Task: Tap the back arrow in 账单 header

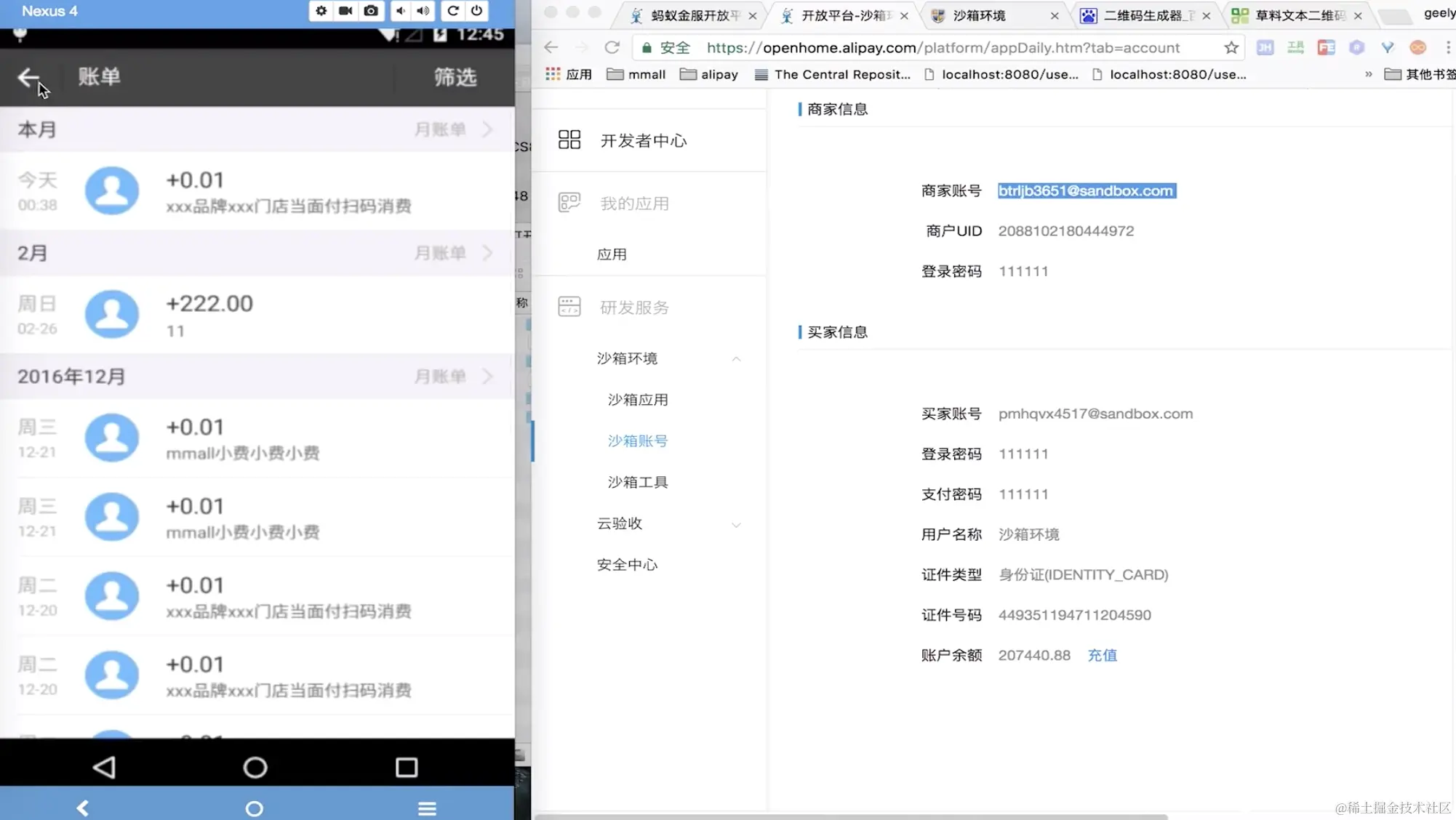Action: click(x=28, y=77)
